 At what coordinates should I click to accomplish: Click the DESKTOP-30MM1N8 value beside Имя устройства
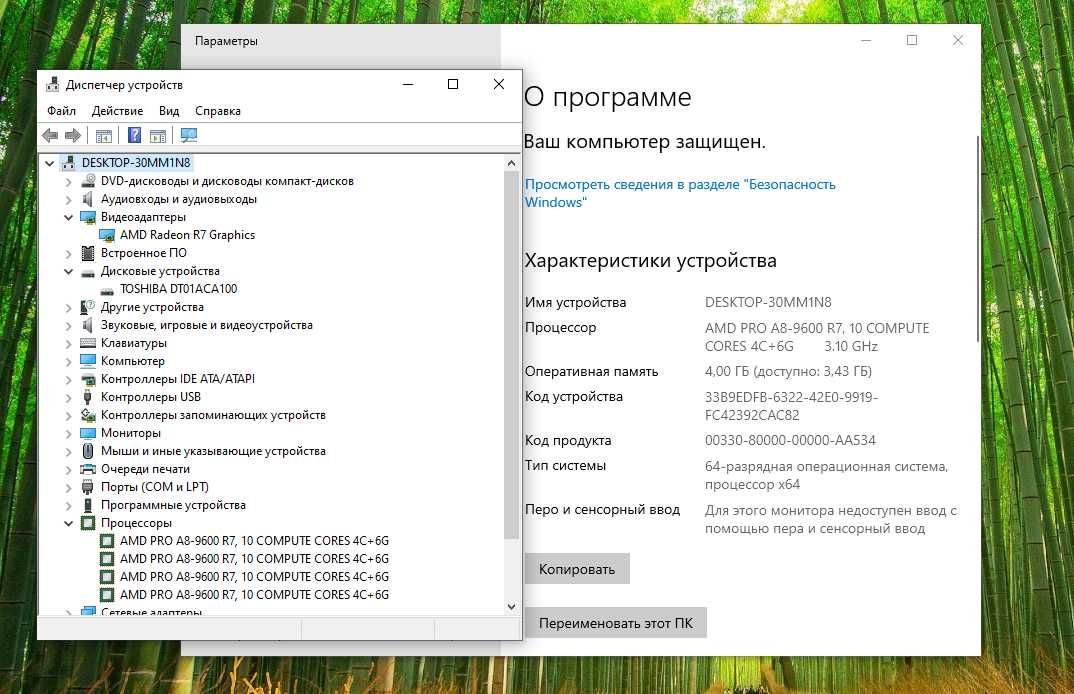click(768, 302)
